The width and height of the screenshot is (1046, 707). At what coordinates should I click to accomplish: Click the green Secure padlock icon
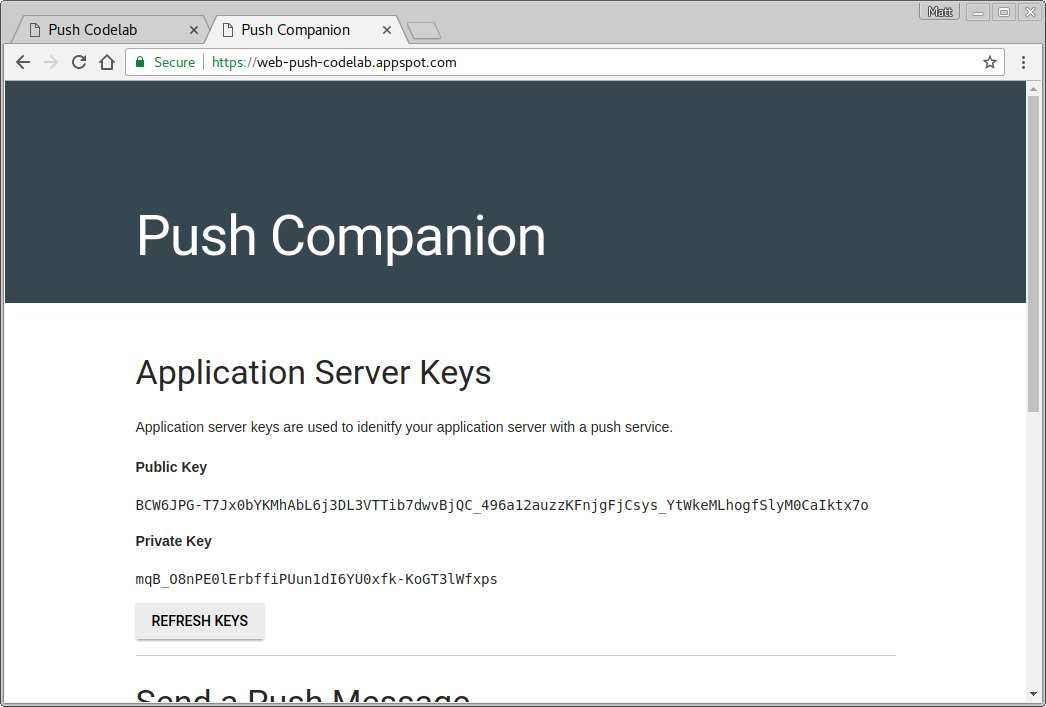point(139,62)
